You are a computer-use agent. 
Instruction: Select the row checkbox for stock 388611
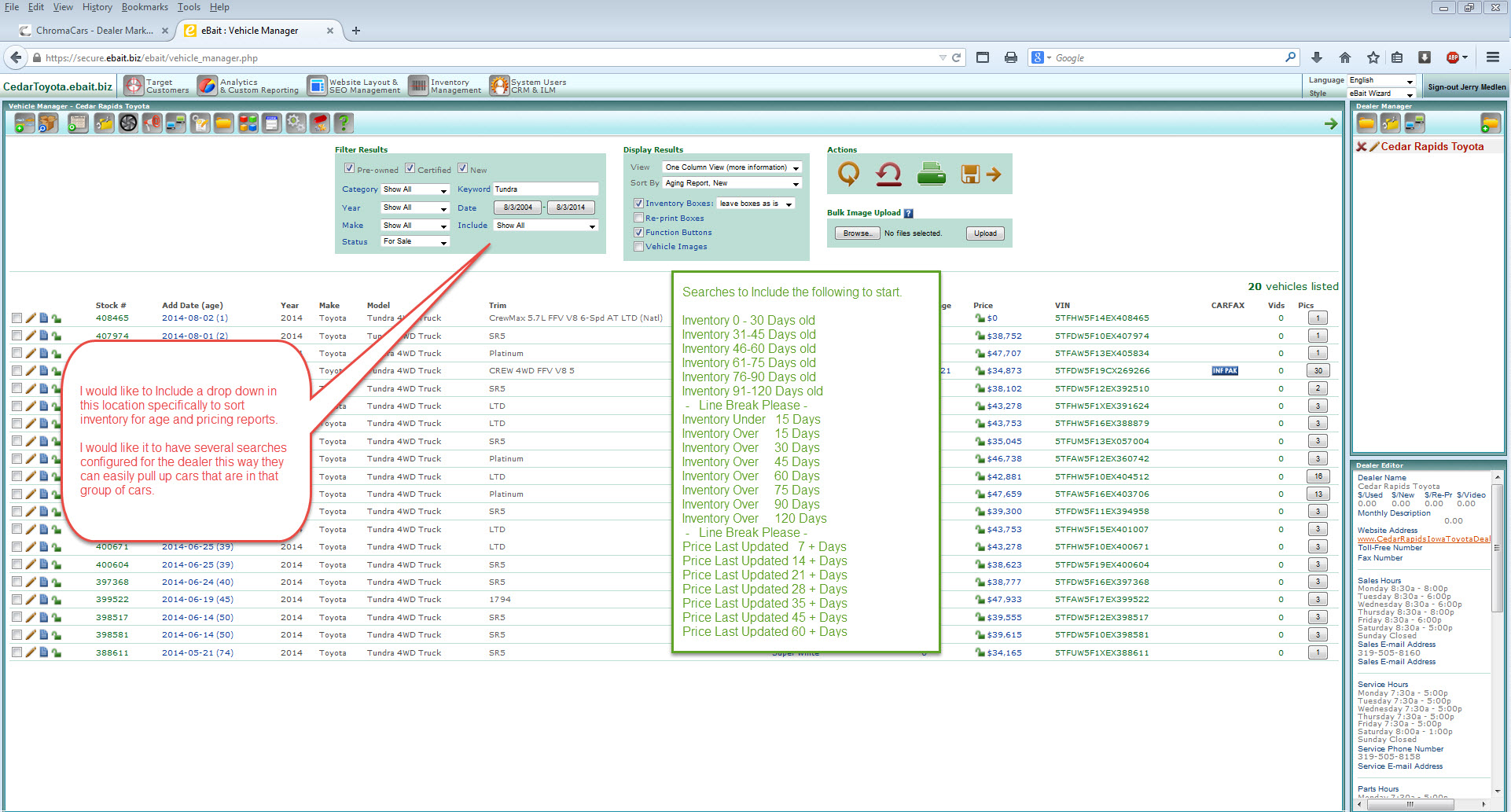pyautogui.click(x=17, y=652)
